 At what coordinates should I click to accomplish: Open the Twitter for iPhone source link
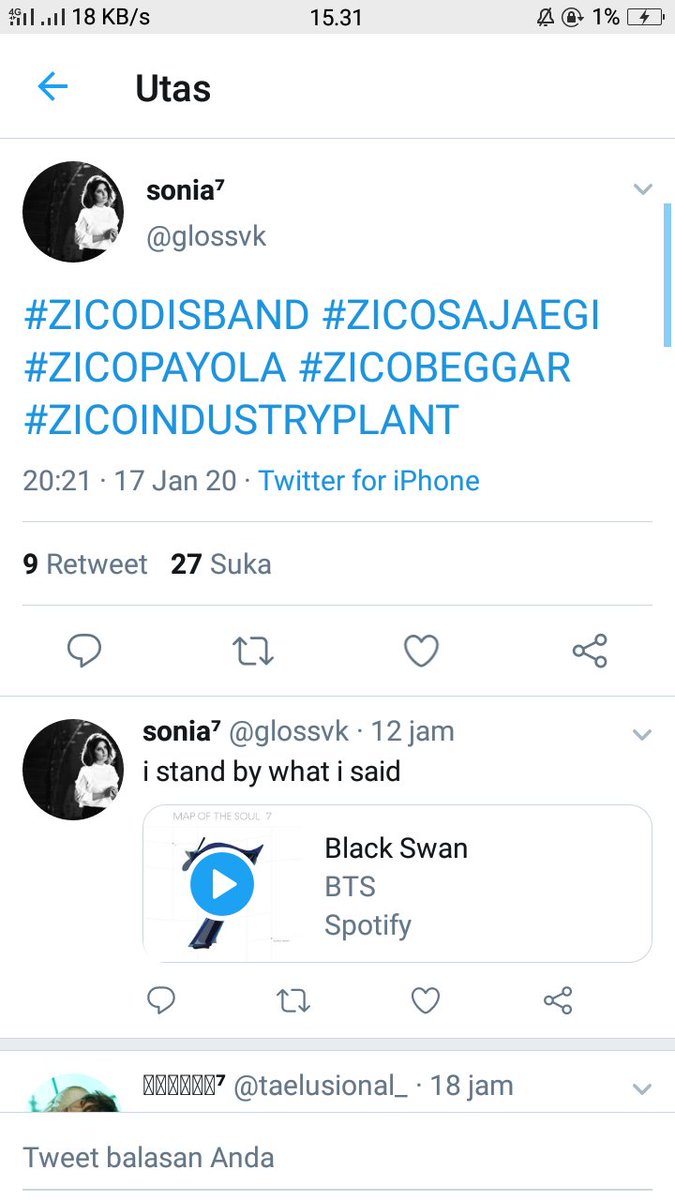[x=369, y=481]
